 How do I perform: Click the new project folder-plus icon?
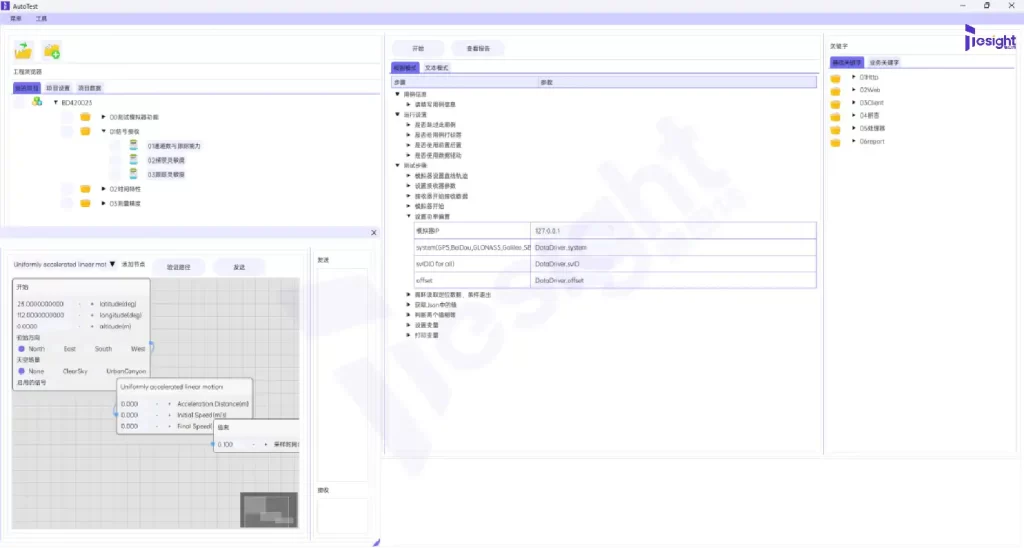click(52, 51)
